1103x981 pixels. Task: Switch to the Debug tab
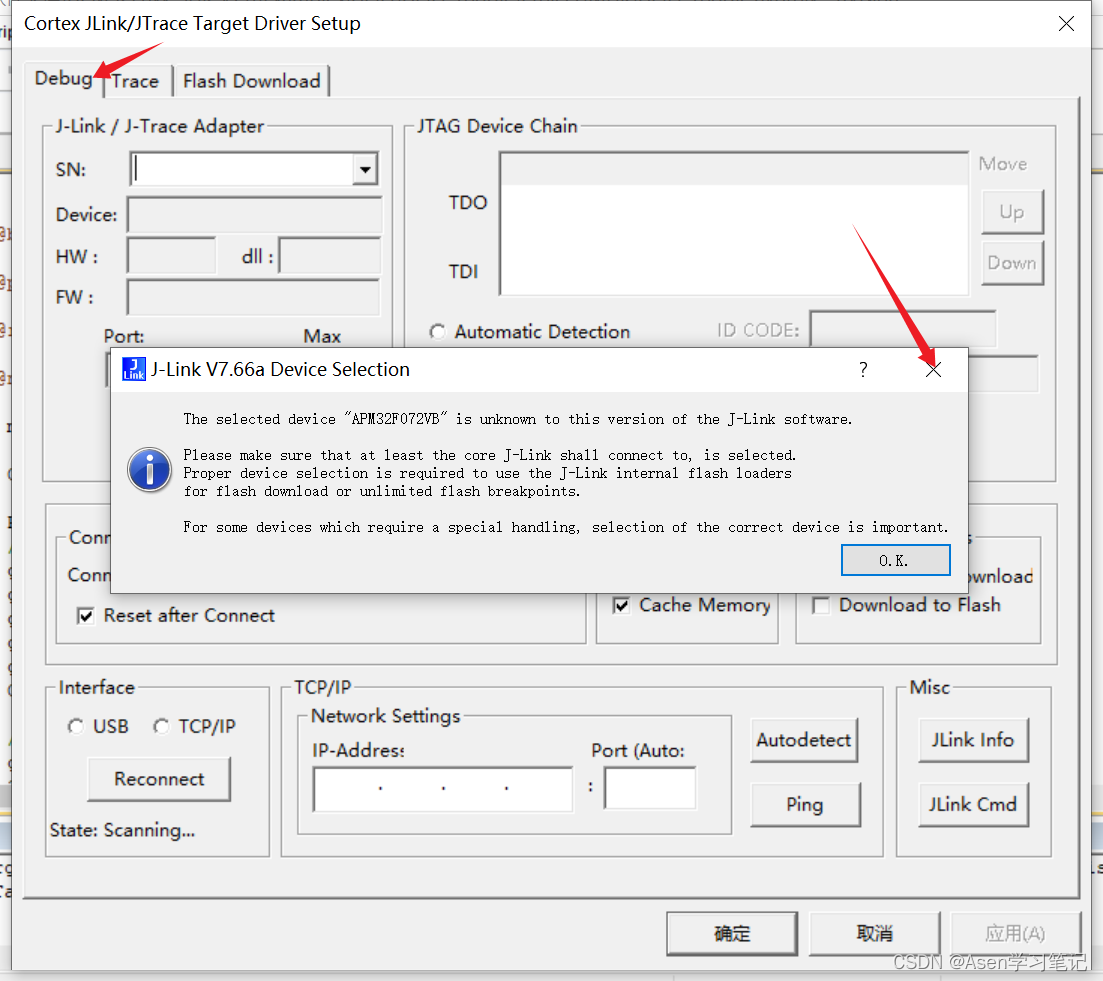click(63, 78)
